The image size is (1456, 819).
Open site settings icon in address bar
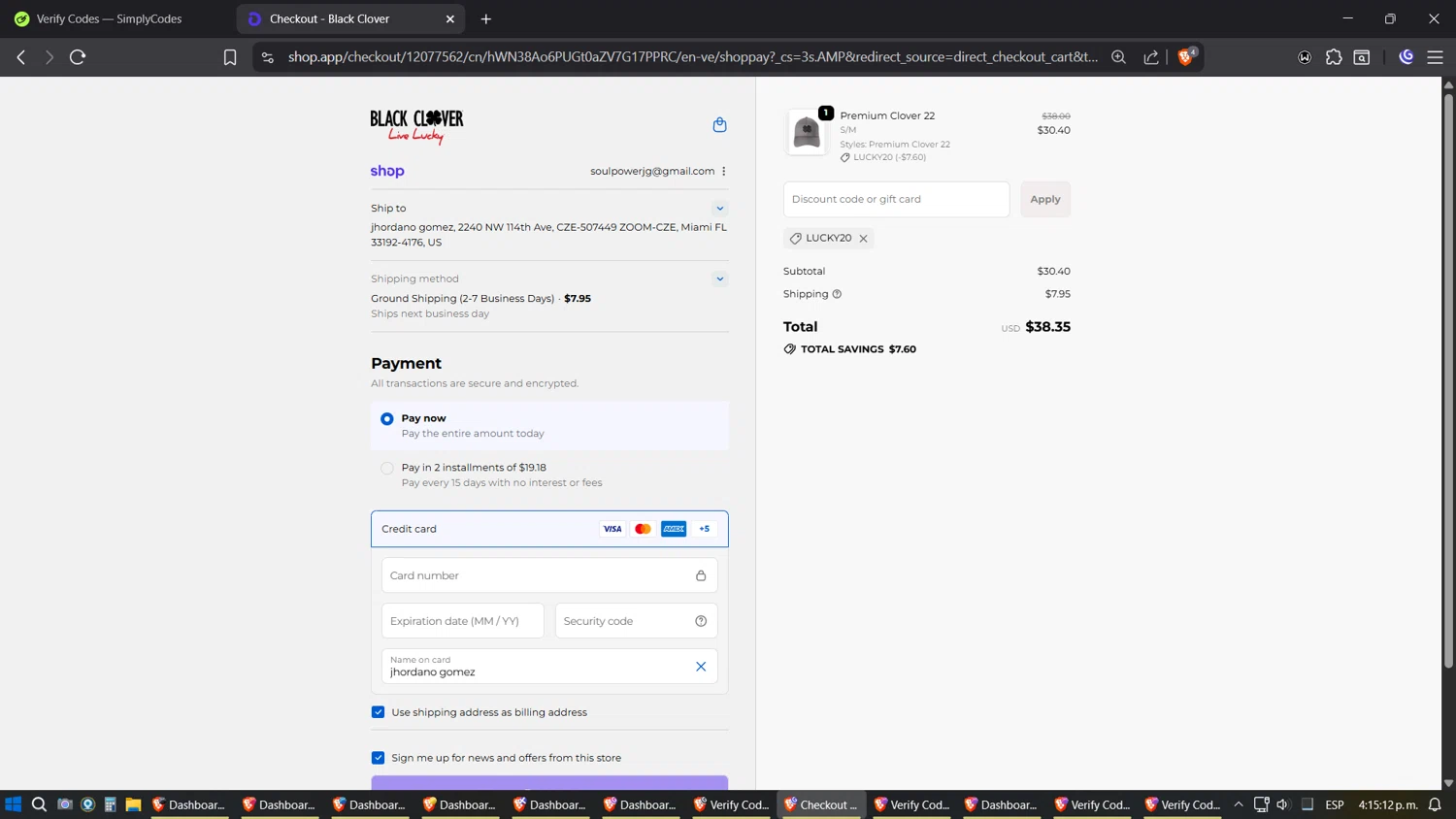[x=268, y=57]
